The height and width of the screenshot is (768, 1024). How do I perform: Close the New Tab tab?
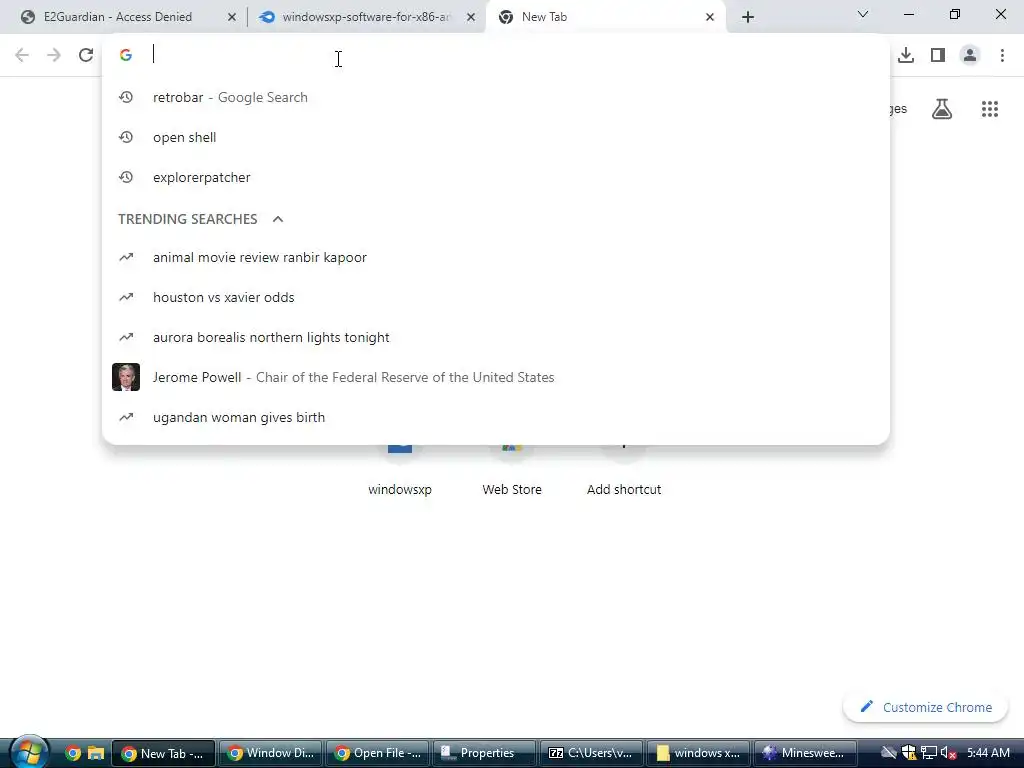[x=710, y=17]
